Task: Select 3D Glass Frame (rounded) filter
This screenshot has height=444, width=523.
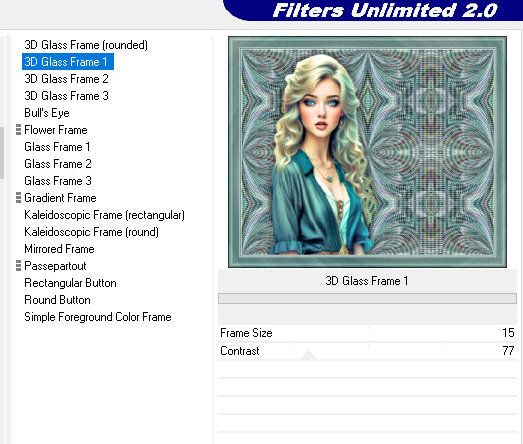Action: pos(86,45)
